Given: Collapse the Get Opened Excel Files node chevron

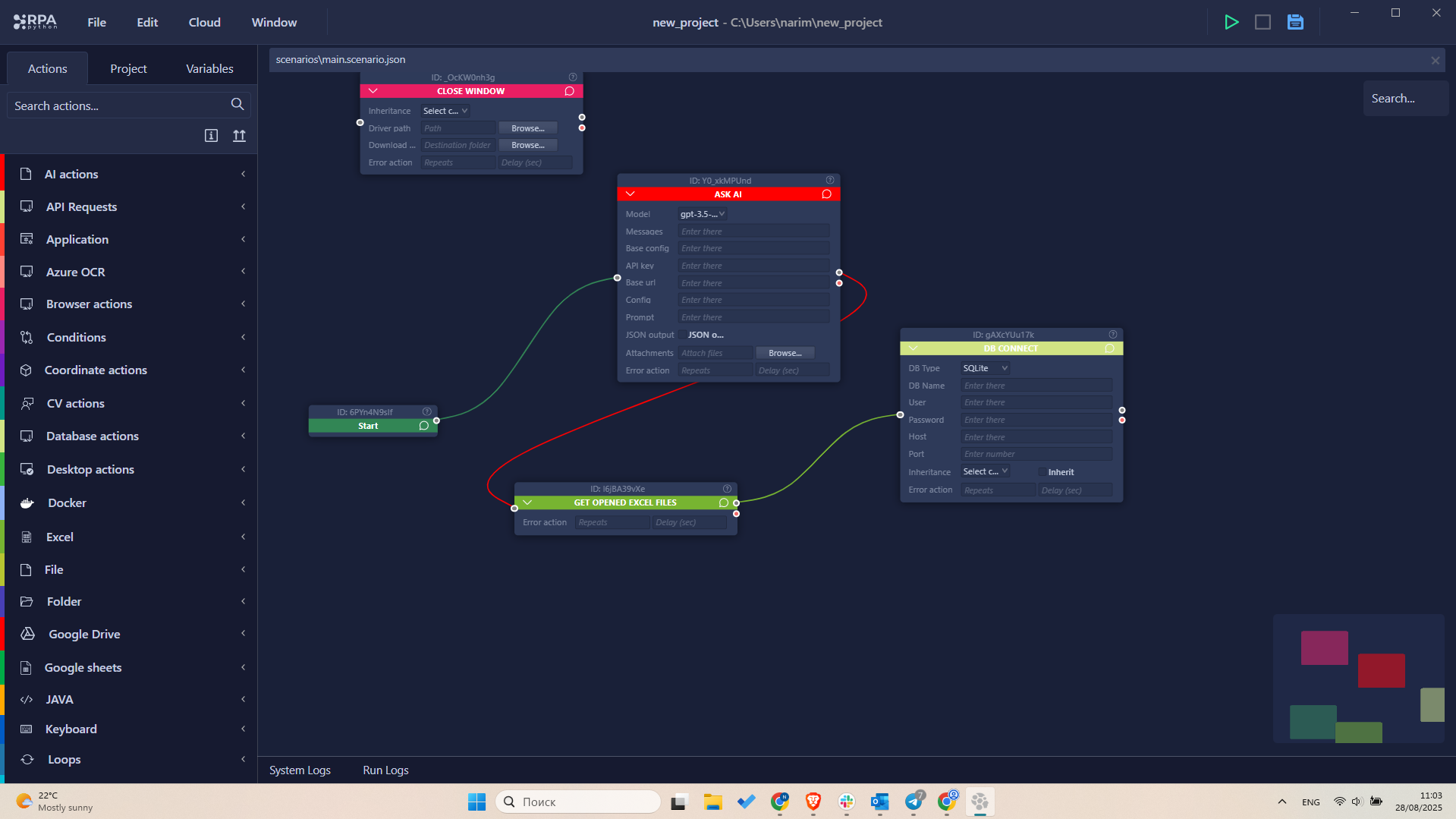Looking at the screenshot, I should 527,502.
